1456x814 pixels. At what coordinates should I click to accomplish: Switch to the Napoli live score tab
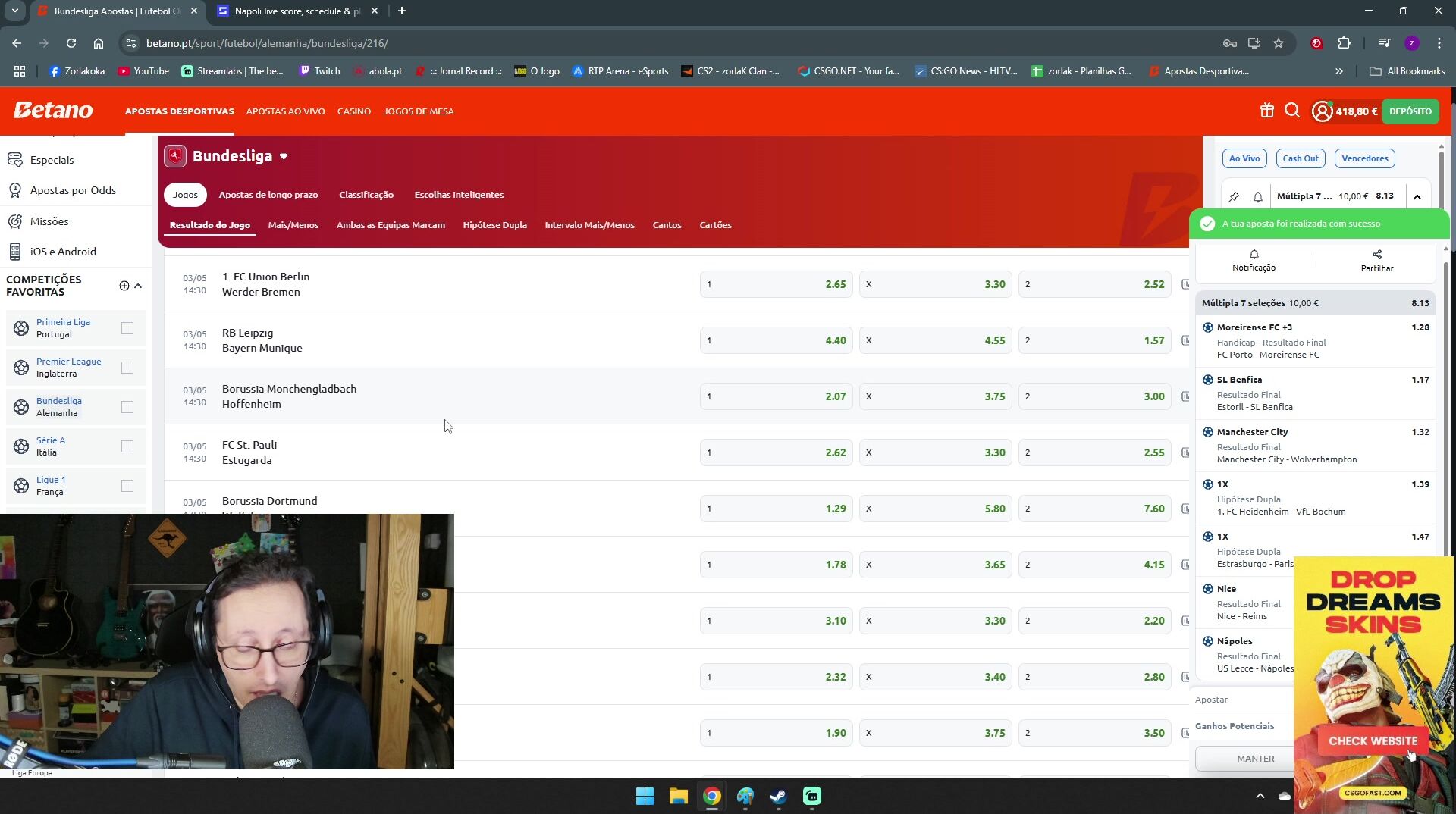tap(297, 11)
